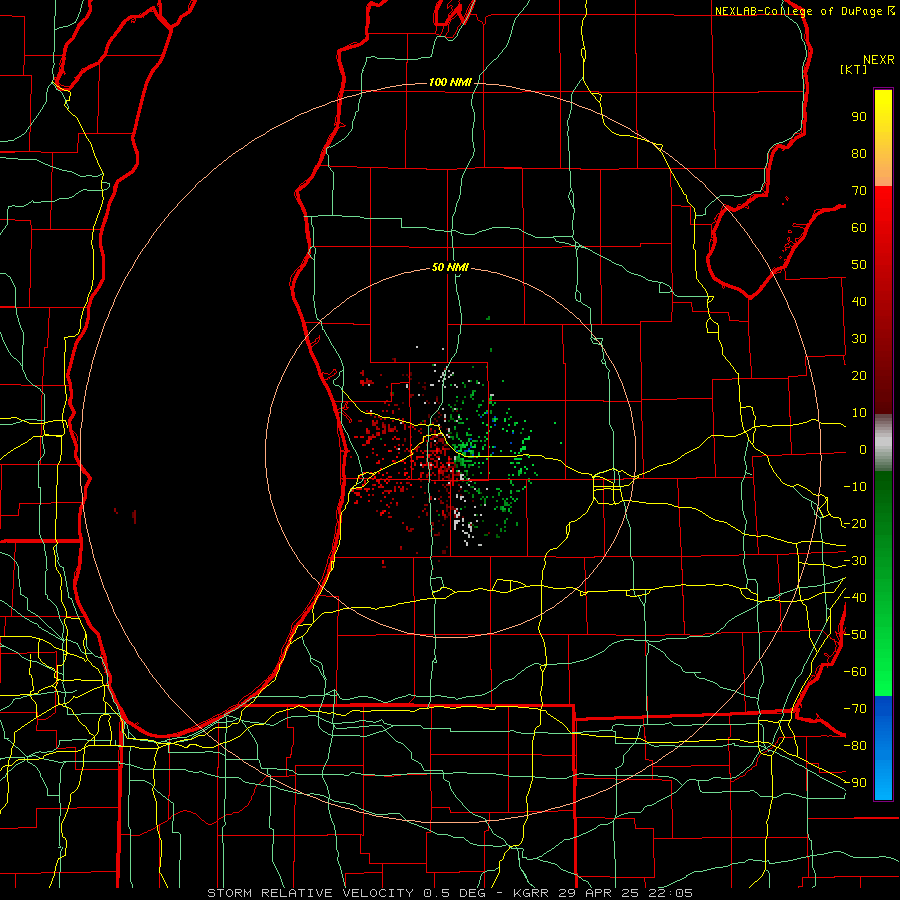The image size is (900, 900).
Task: Select the -20 scale value
Action: tap(855, 523)
